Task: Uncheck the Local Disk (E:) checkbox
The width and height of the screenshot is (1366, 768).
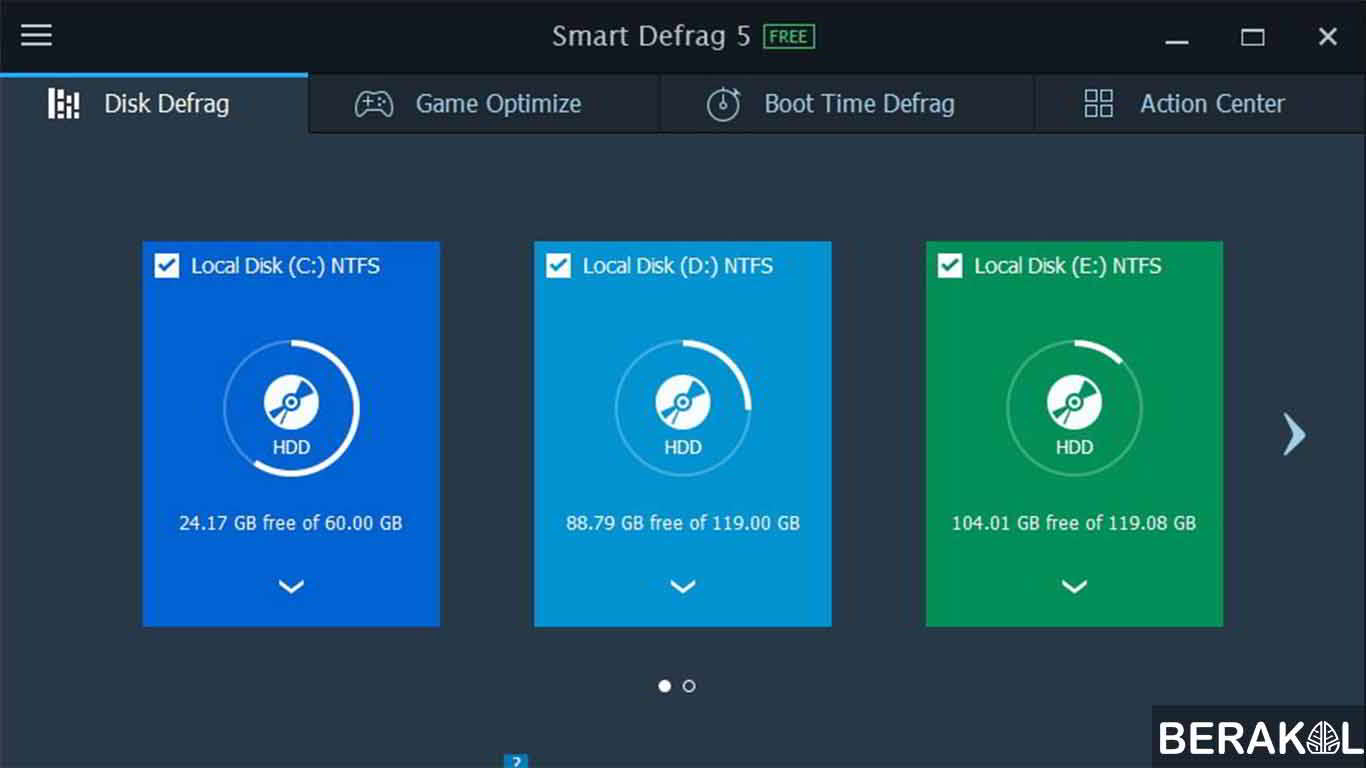Action: coord(949,266)
